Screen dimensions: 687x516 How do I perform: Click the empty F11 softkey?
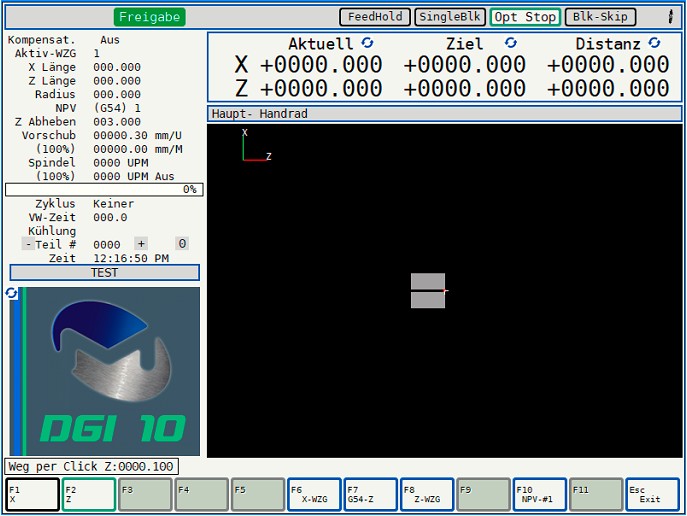coord(596,495)
